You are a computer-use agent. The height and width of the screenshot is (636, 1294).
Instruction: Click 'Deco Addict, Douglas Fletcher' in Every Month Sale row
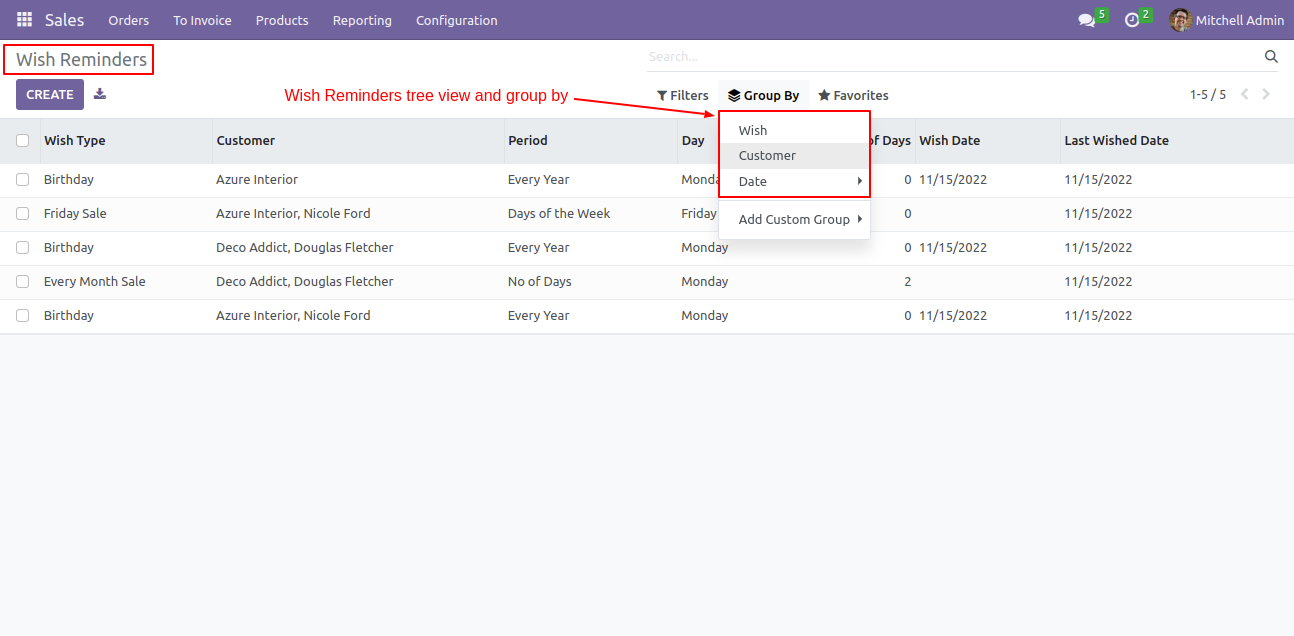pyautogui.click(x=305, y=282)
